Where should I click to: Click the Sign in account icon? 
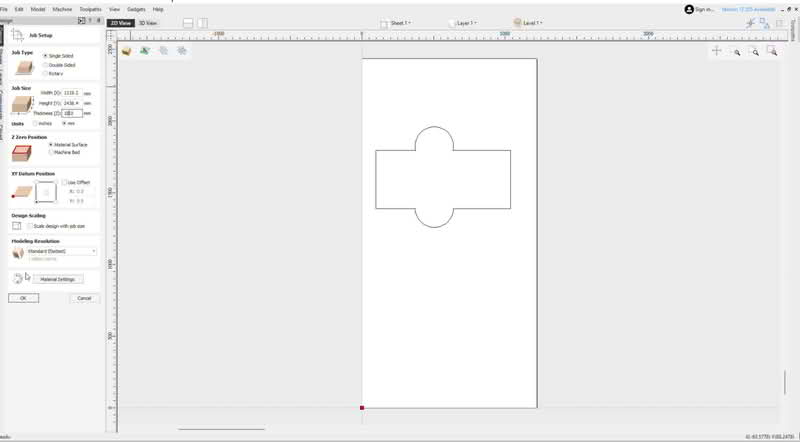point(690,9)
